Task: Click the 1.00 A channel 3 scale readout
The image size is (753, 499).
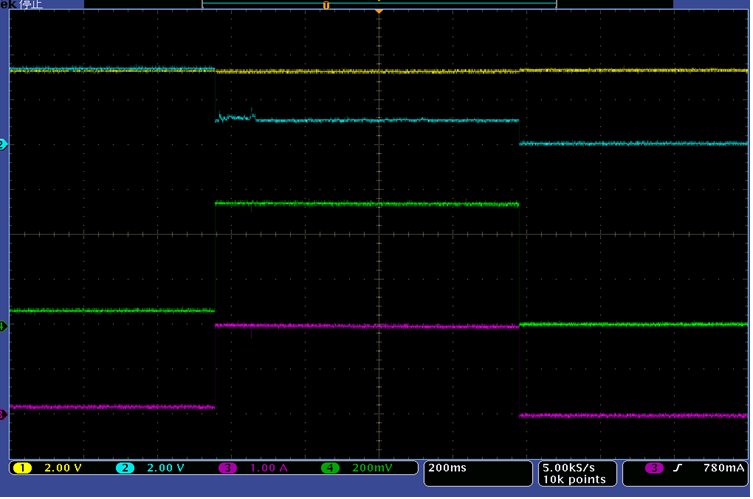Action: click(268, 468)
